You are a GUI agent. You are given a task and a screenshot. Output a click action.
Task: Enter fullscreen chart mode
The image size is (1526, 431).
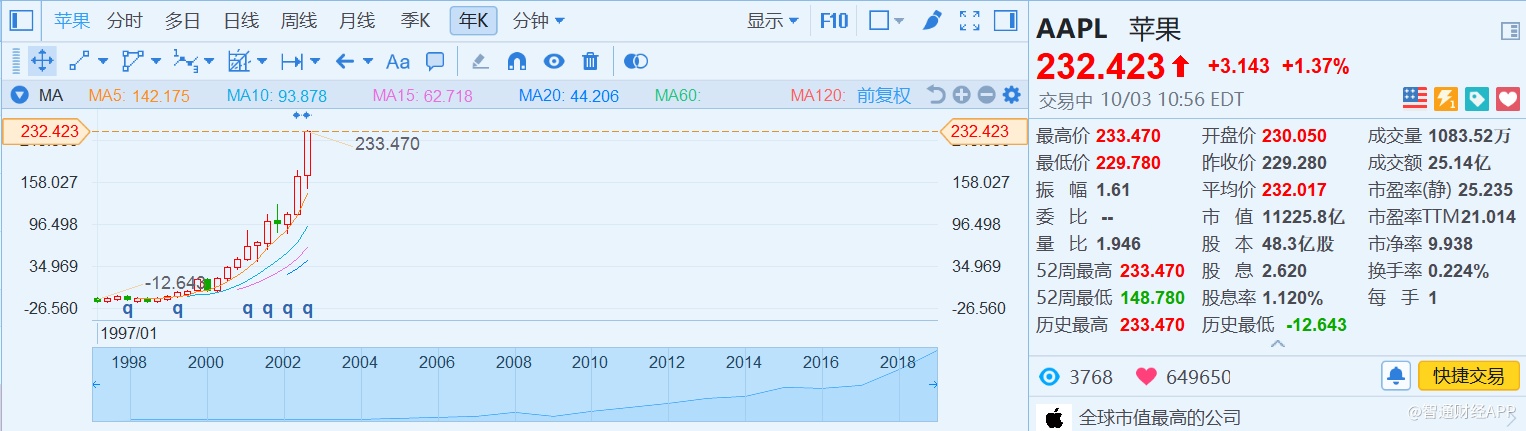tap(969, 20)
